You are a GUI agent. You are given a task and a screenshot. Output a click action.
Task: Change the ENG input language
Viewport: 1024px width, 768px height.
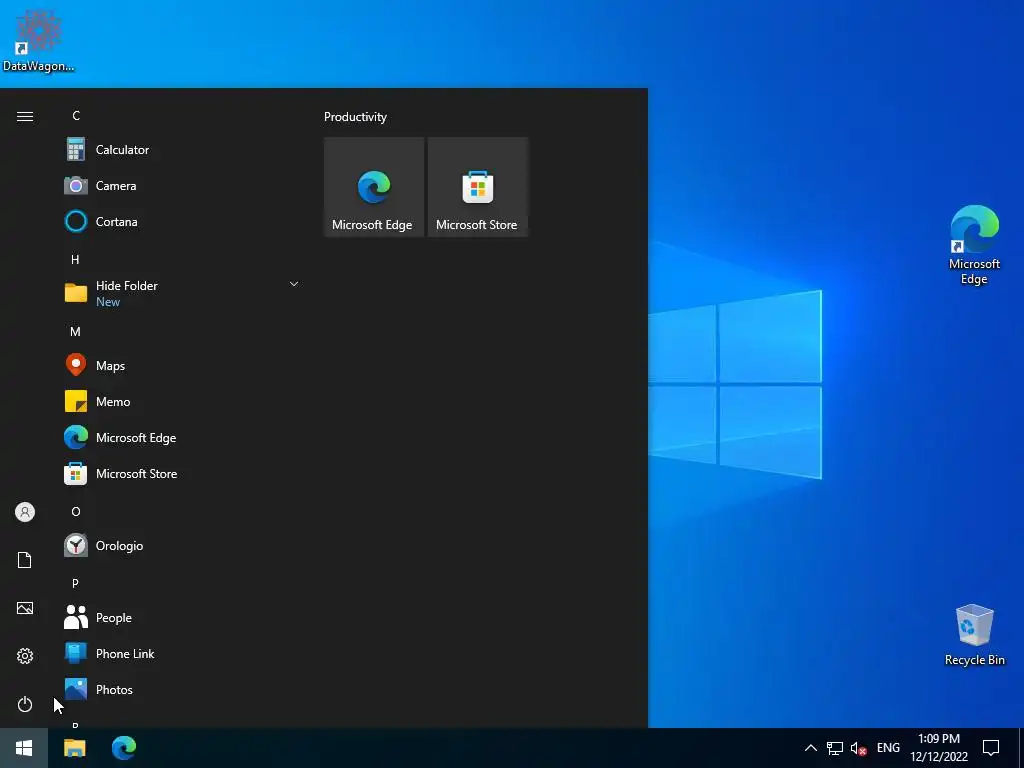888,748
